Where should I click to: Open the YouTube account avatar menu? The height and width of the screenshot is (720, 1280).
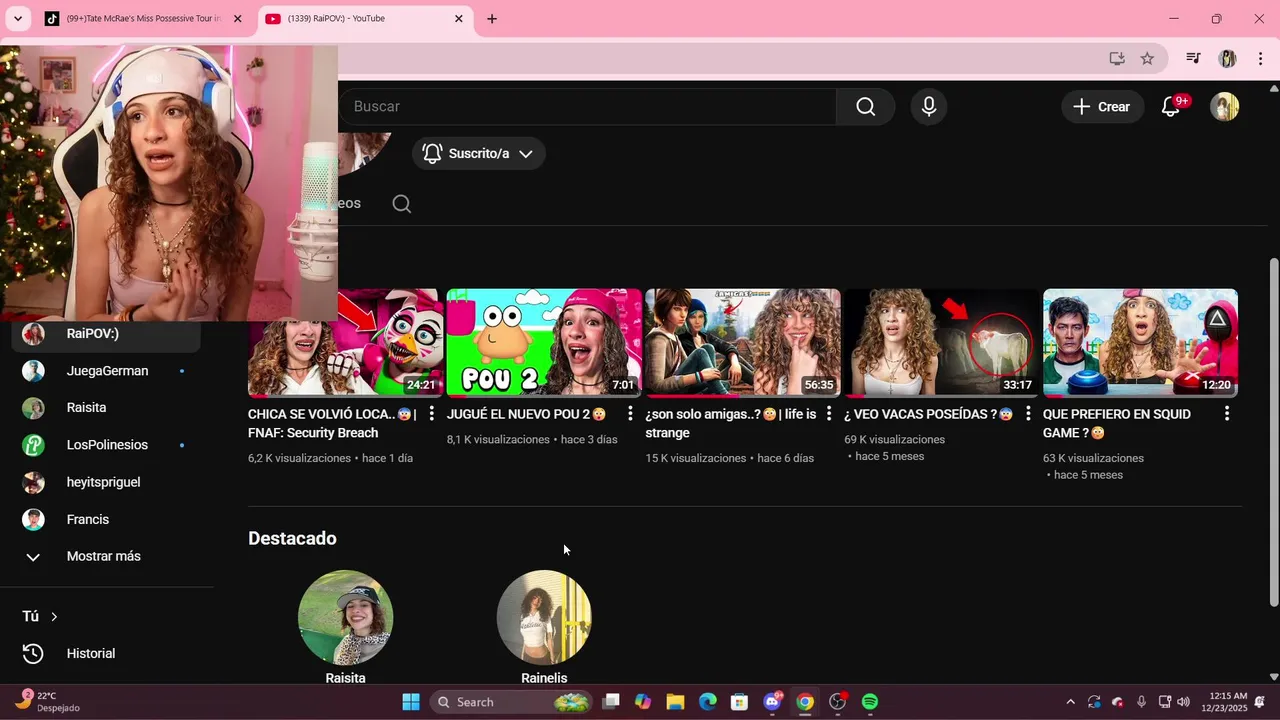[x=1225, y=107]
